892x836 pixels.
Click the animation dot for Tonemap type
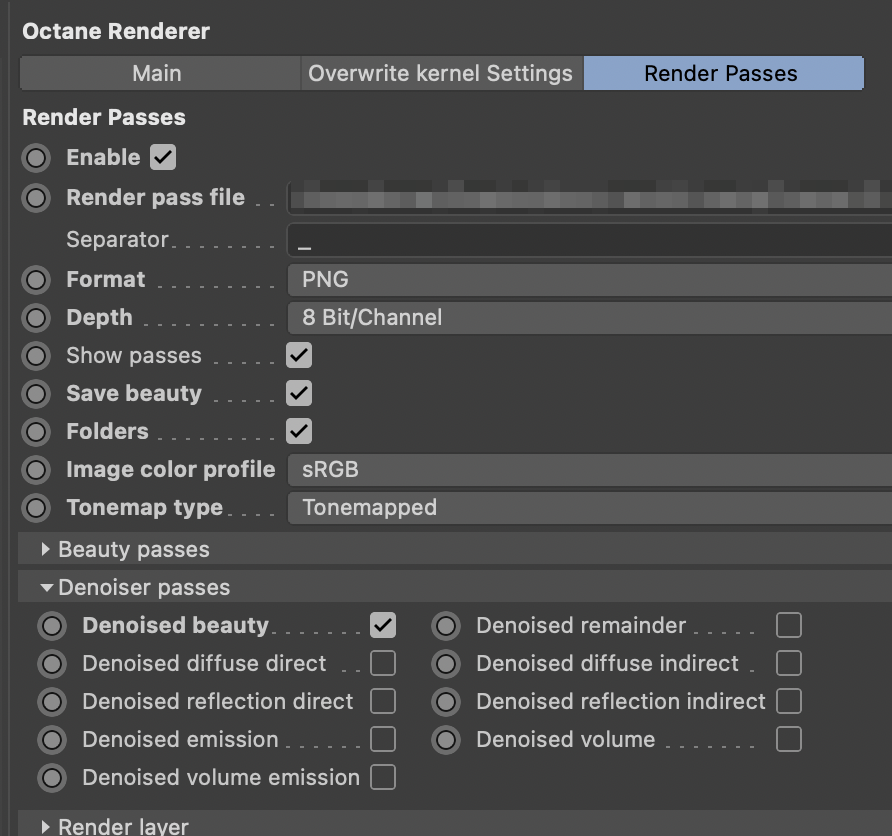click(36, 508)
